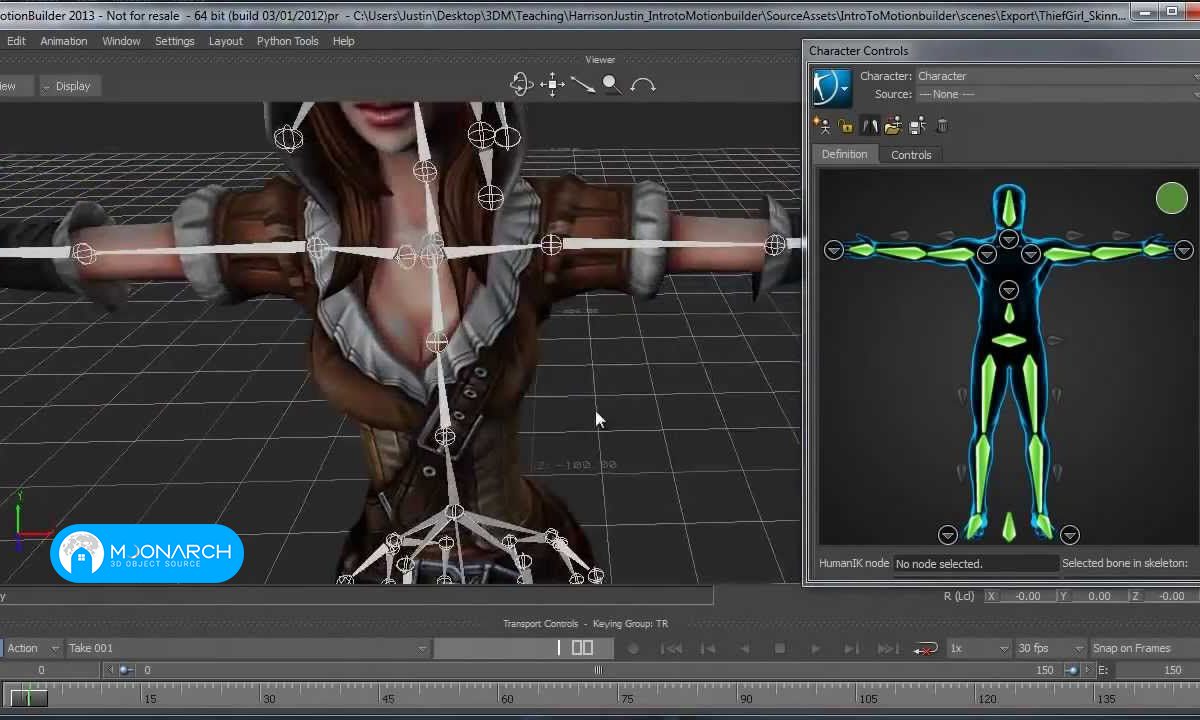Expand the right hand finger arrow
Viewport: 1200px width, 720px height.
834,250
